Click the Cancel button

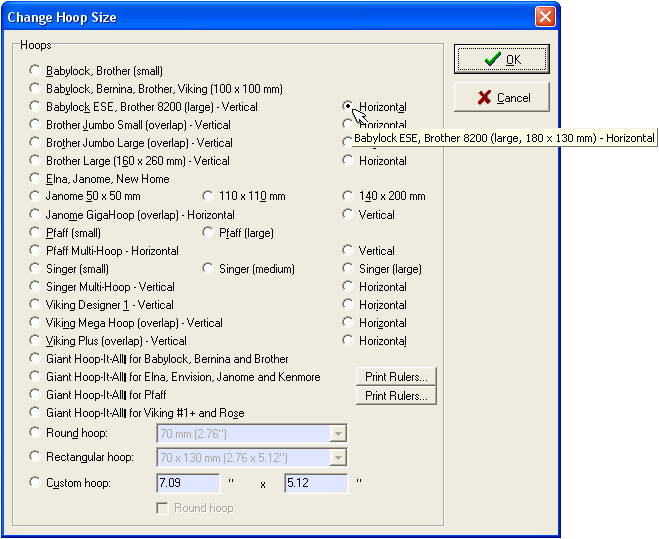point(501,98)
